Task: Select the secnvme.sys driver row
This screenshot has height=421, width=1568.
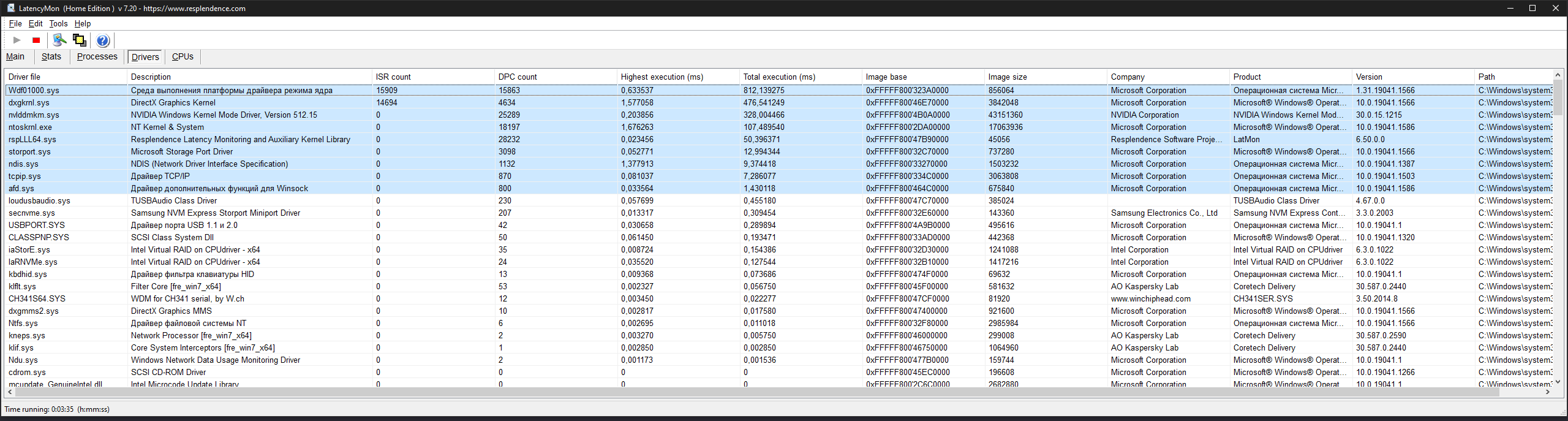Action: 778,213
